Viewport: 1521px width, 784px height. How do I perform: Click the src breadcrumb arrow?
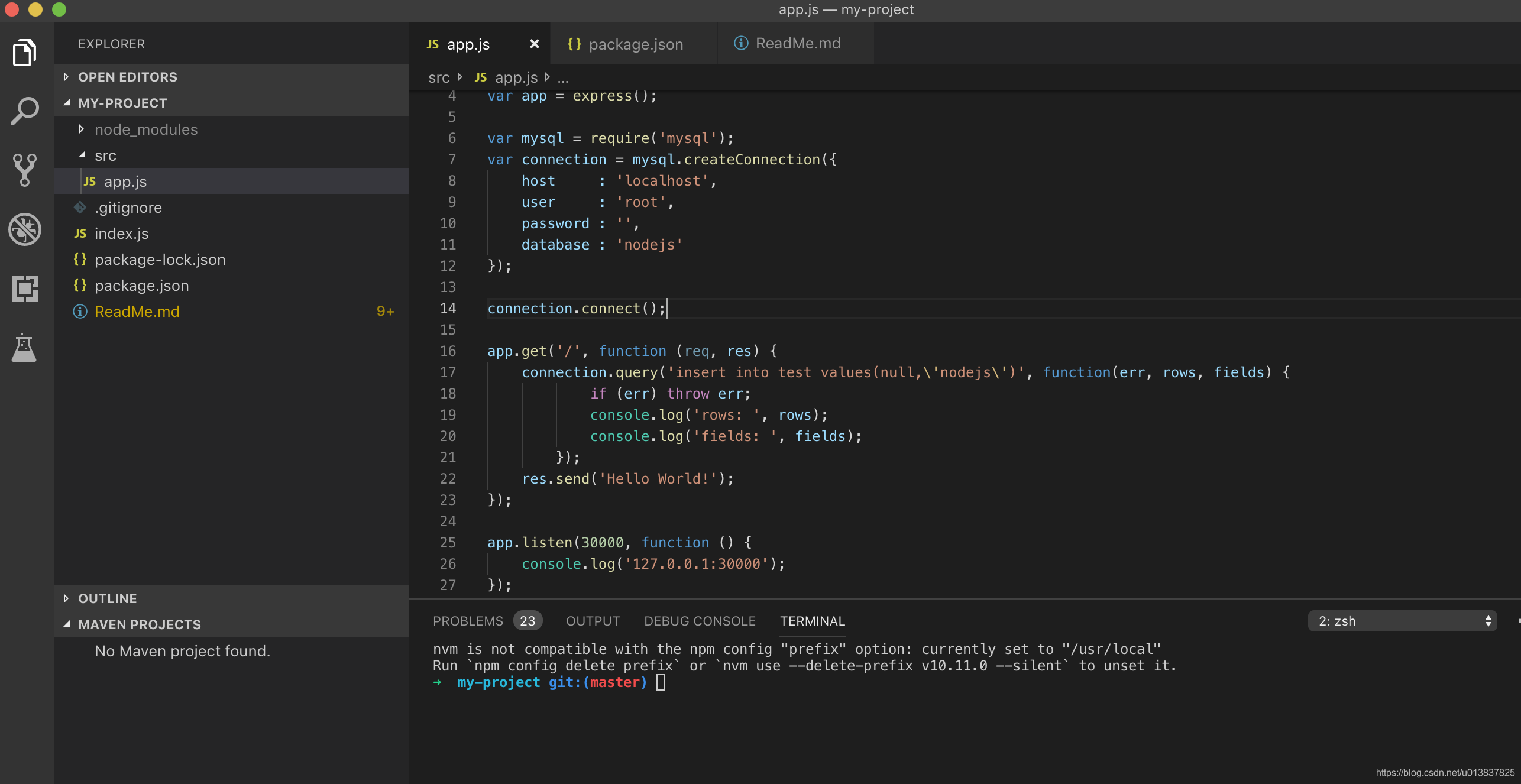pos(460,77)
